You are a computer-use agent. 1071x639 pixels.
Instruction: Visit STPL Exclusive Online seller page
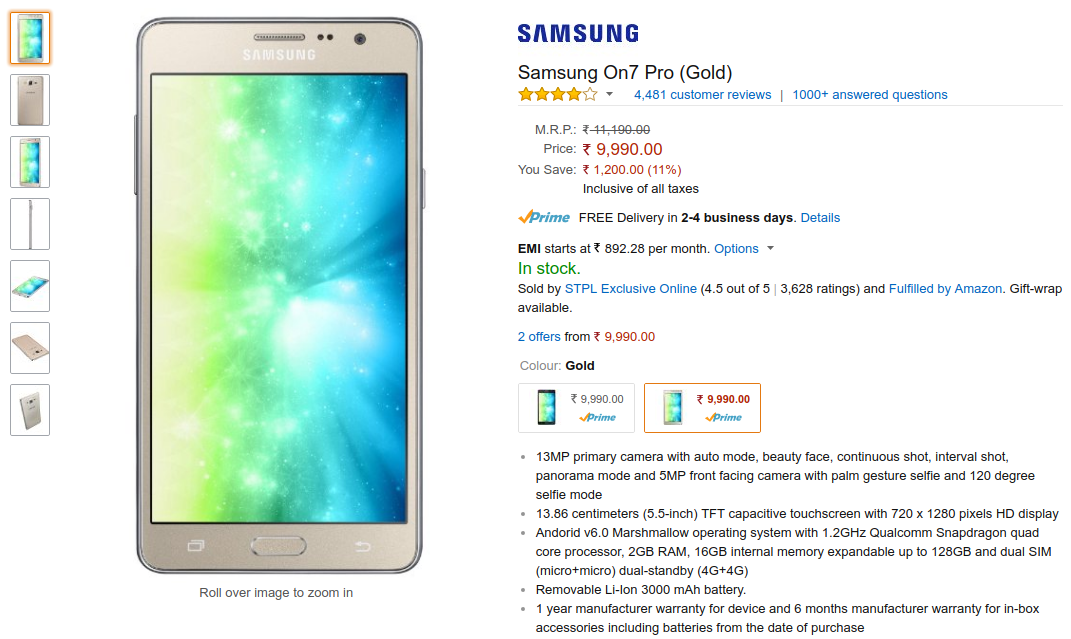(x=630, y=289)
